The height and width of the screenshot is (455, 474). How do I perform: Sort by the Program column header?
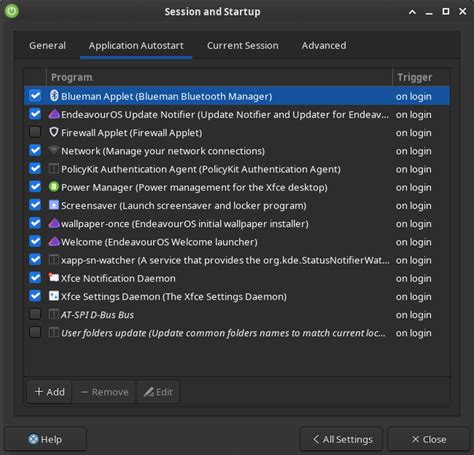219,77
